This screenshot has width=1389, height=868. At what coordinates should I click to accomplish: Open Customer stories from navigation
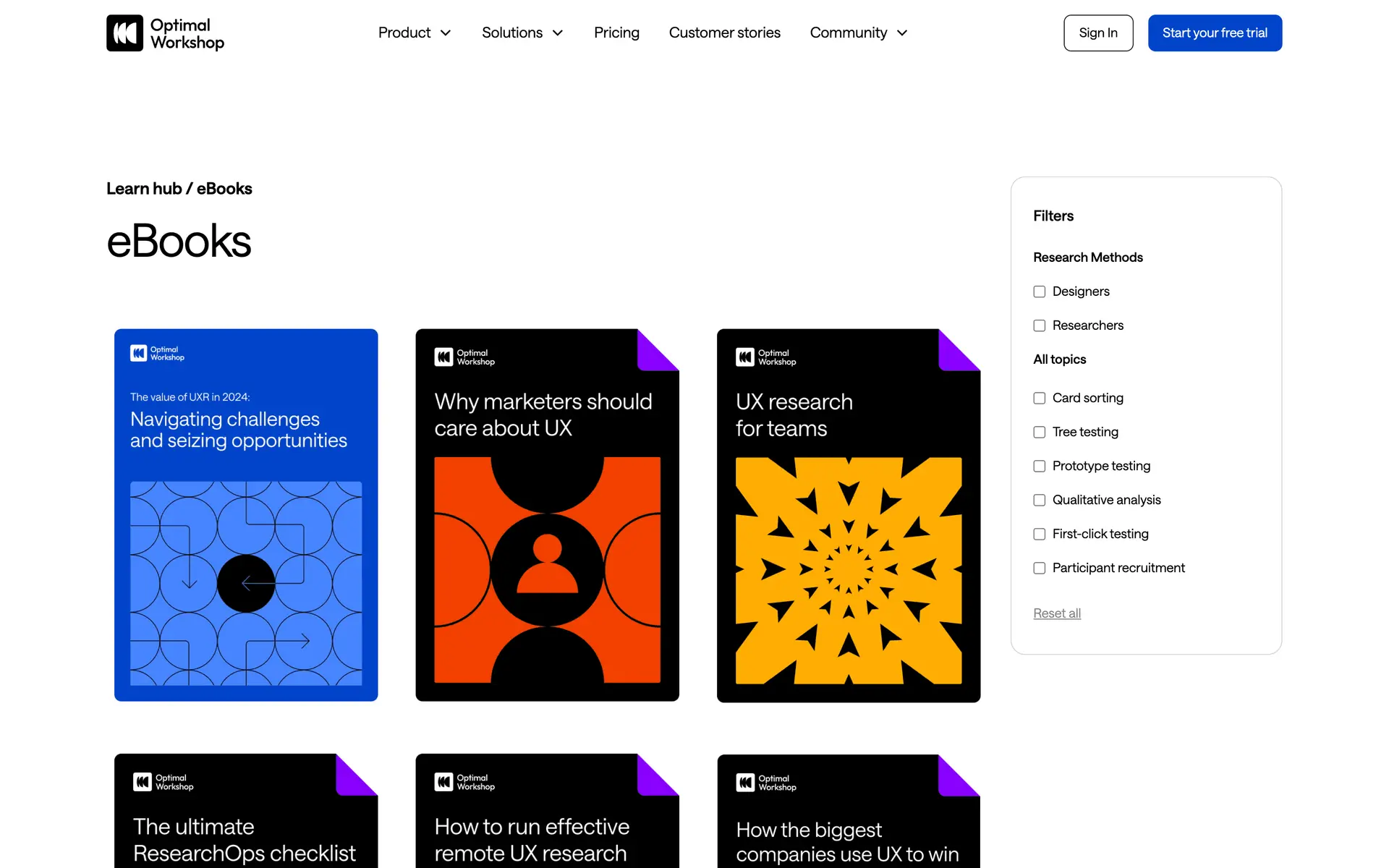[x=724, y=33]
